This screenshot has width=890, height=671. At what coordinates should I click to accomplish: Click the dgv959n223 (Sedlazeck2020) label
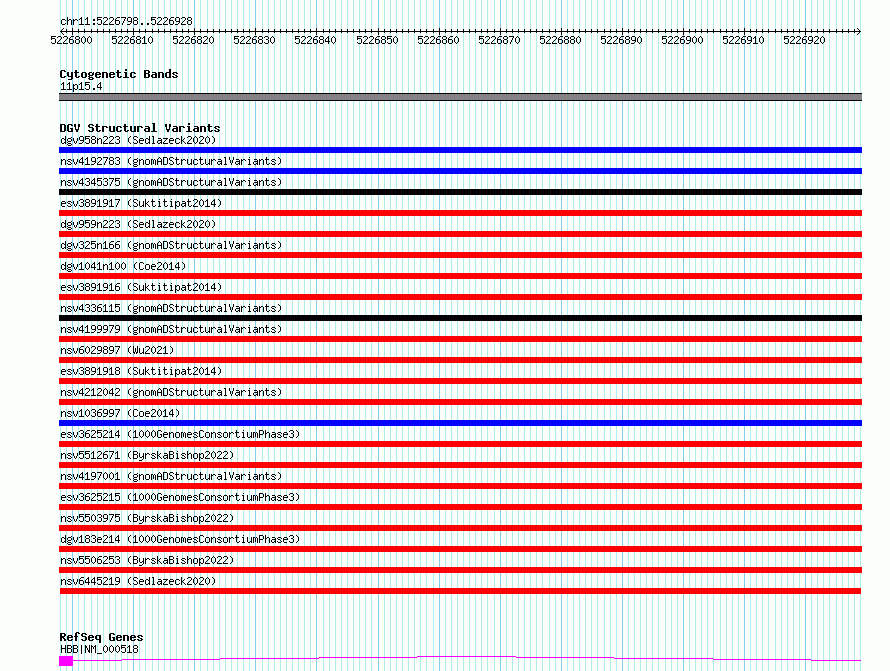pos(138,224)
